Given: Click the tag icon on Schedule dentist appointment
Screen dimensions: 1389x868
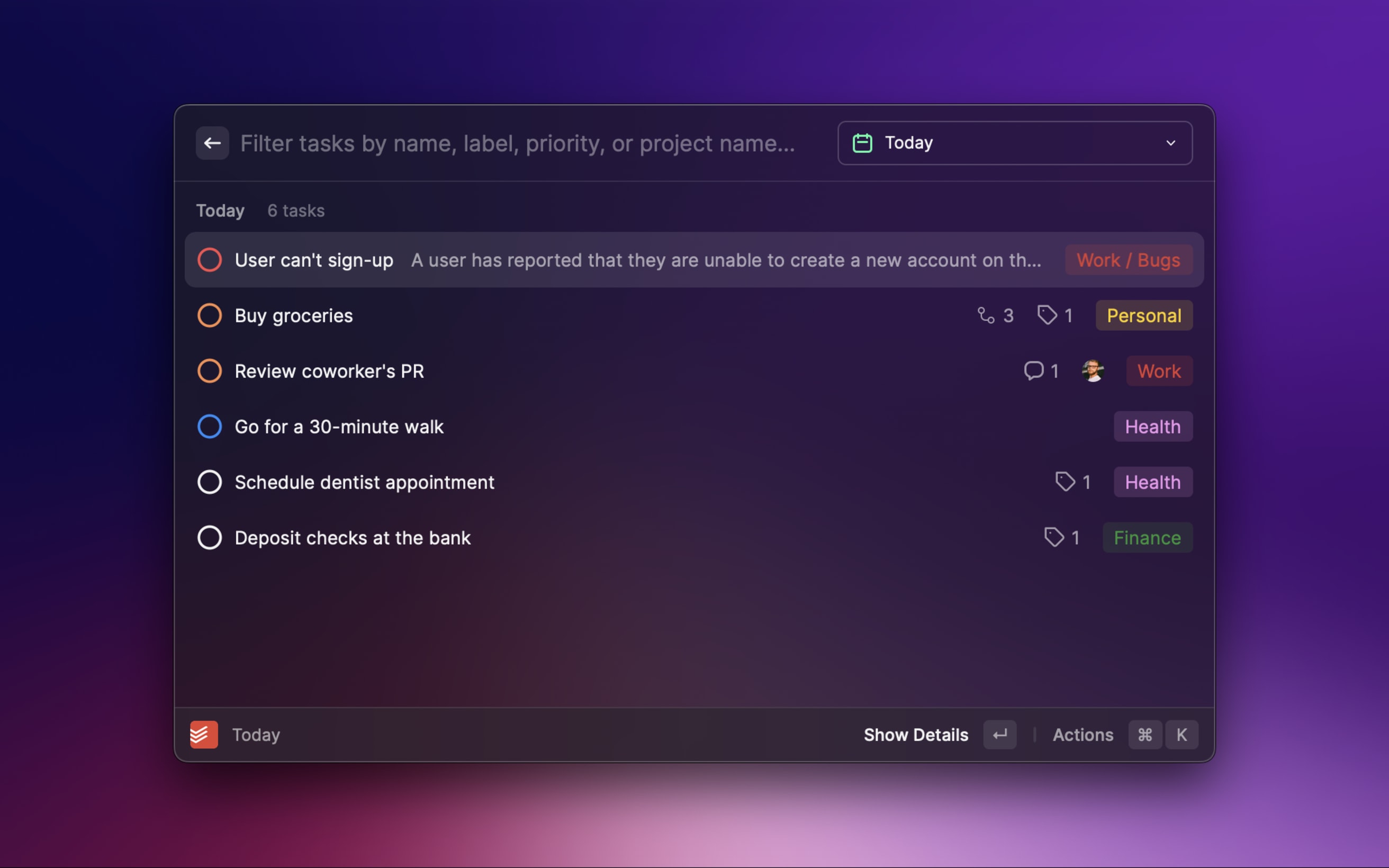Looking at the screenshot, I should 1063,482.
